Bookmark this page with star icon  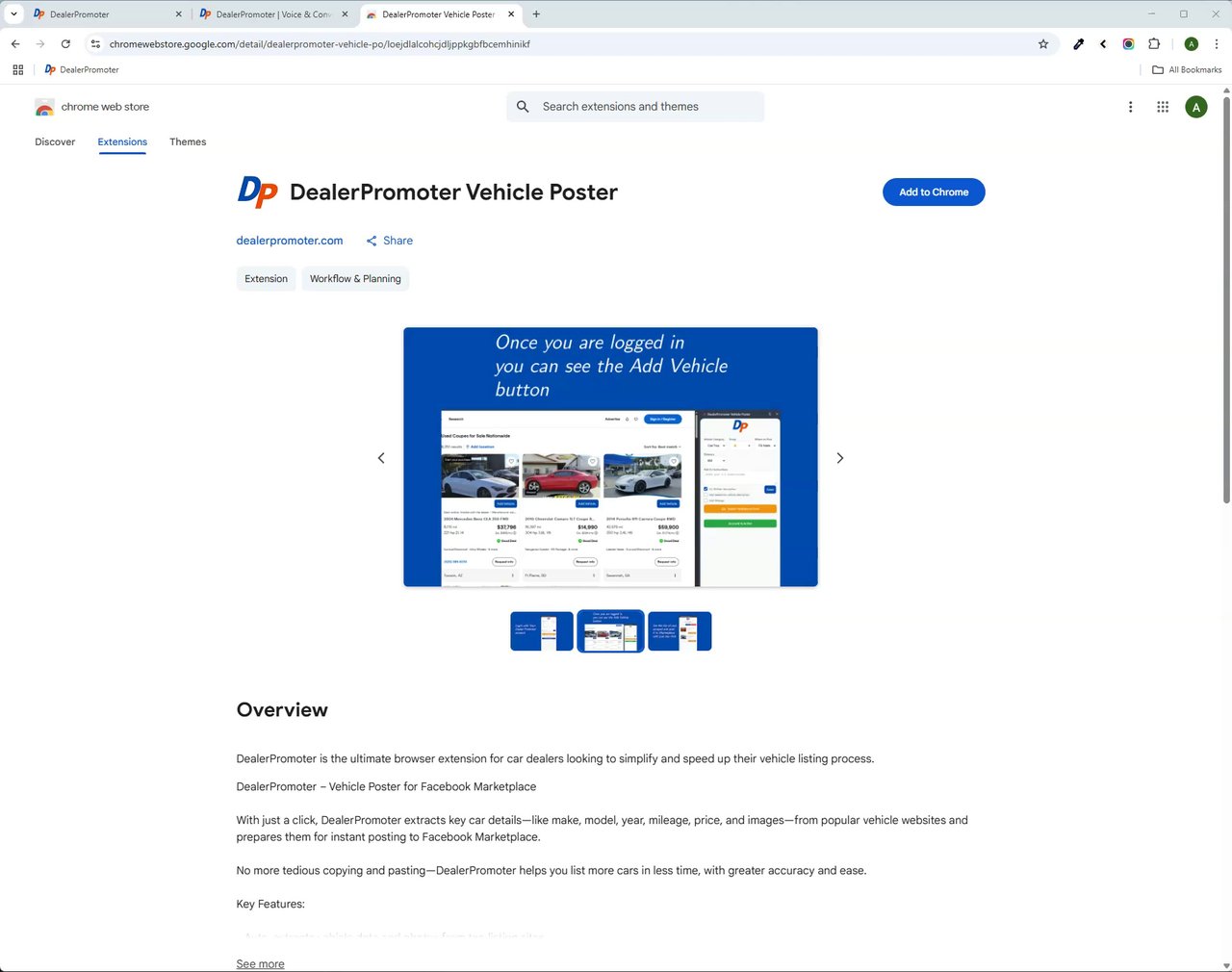tap(1043, 44)
